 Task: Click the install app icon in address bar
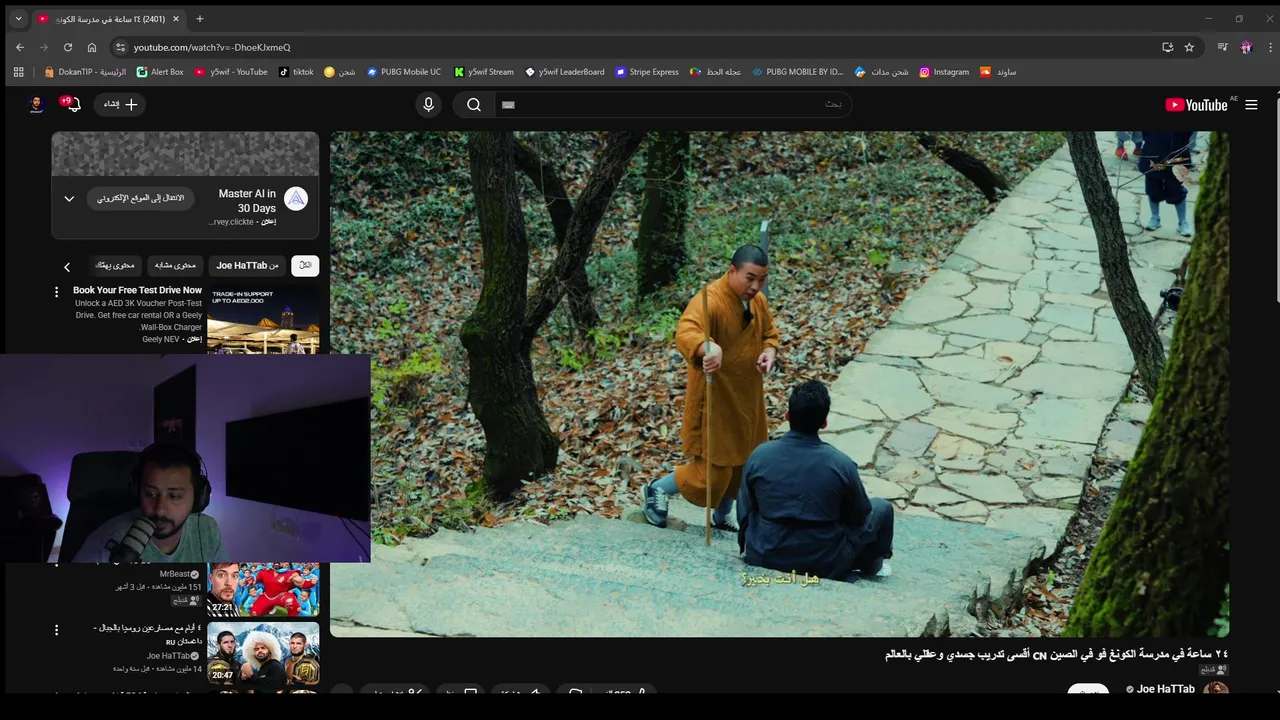click(1167, 47)
